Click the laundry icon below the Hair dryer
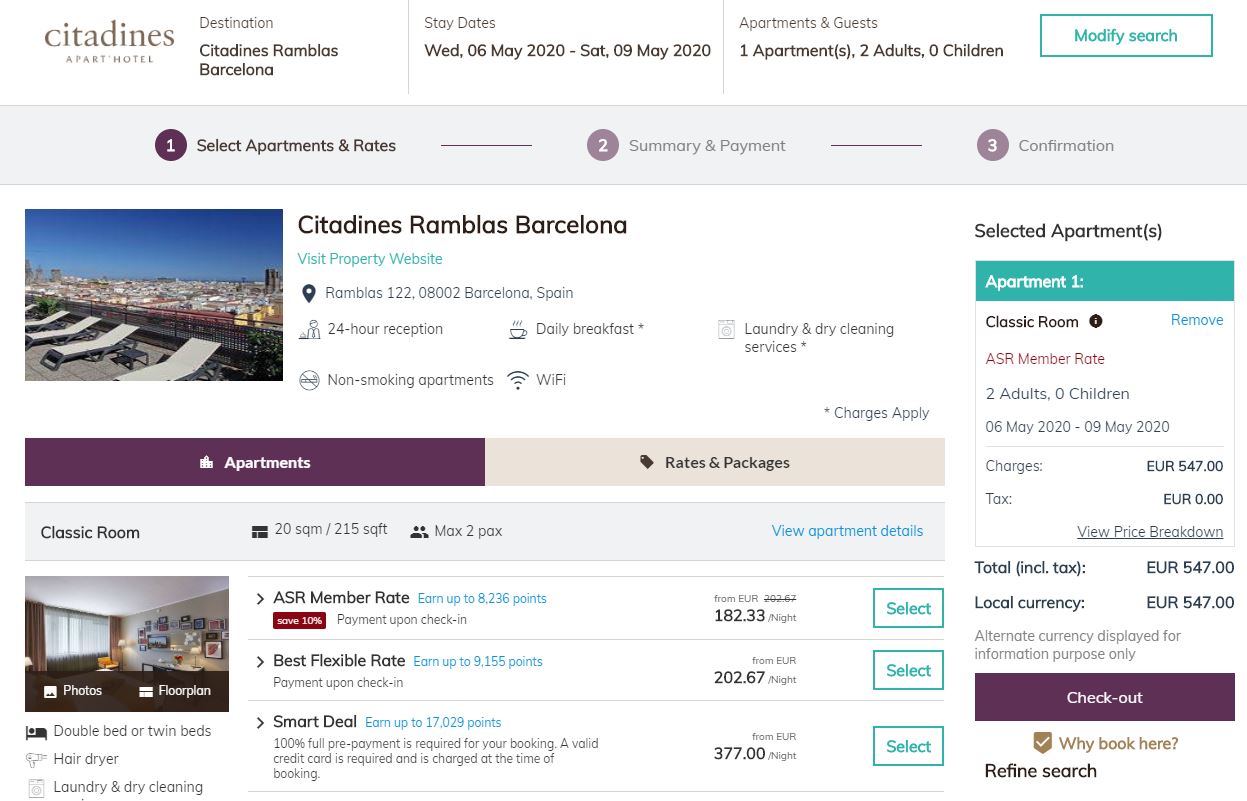 coord(36,788)
